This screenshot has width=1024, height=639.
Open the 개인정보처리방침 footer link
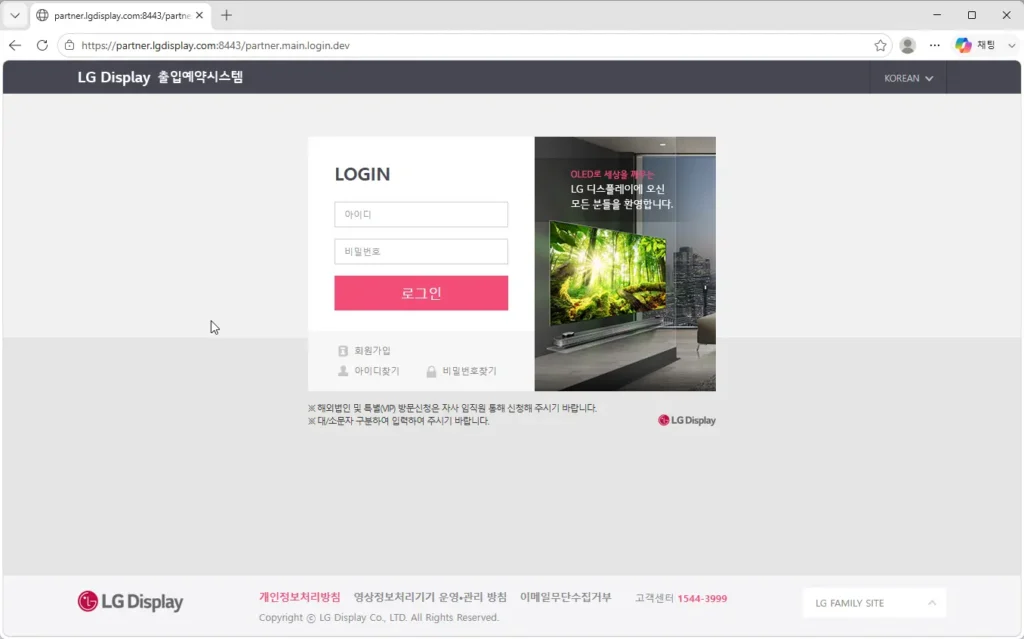click(300, 597)
